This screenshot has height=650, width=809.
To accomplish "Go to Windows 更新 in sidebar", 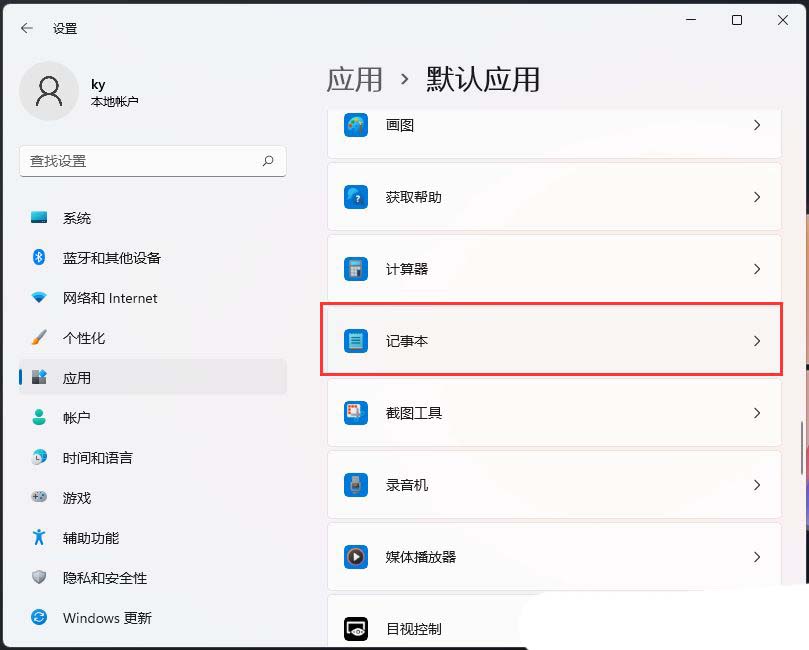I will pos(107,618).
